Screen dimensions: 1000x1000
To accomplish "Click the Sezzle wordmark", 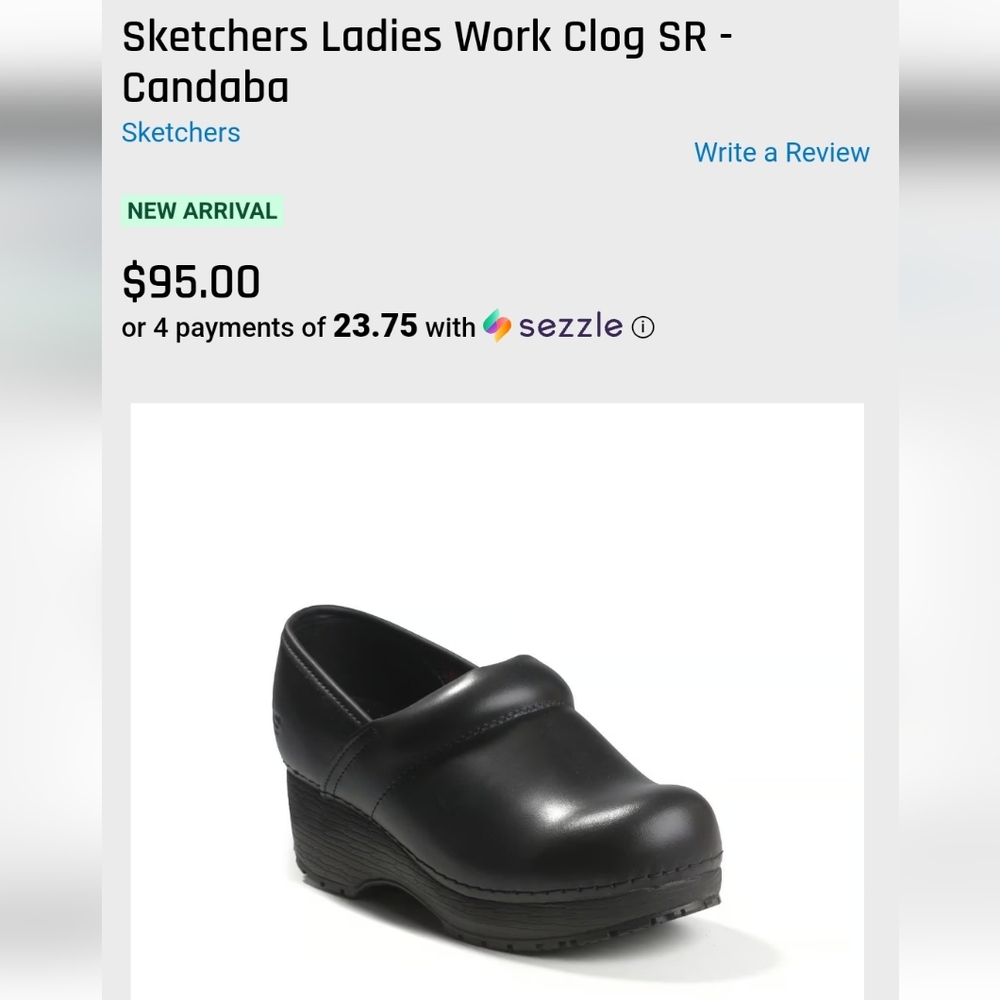I will pos(566,326).
